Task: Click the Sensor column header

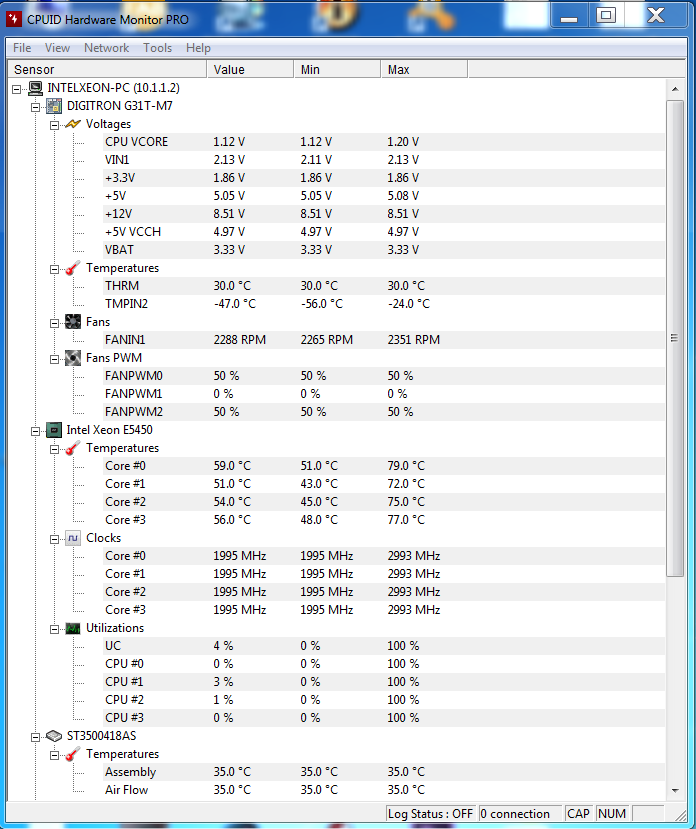Action: pyautogui.click(x=107, y=69)
